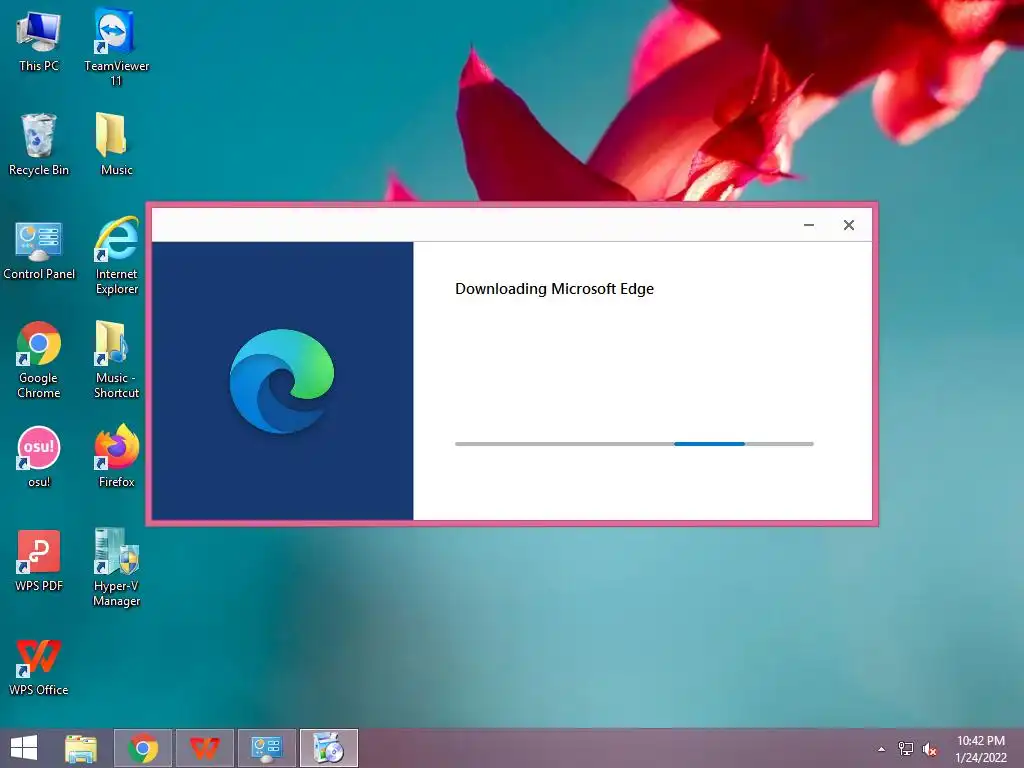This screenshot has width=1024, height=768.
Task: Select the Internet Explorer shortcut
Action: point(116,256)
